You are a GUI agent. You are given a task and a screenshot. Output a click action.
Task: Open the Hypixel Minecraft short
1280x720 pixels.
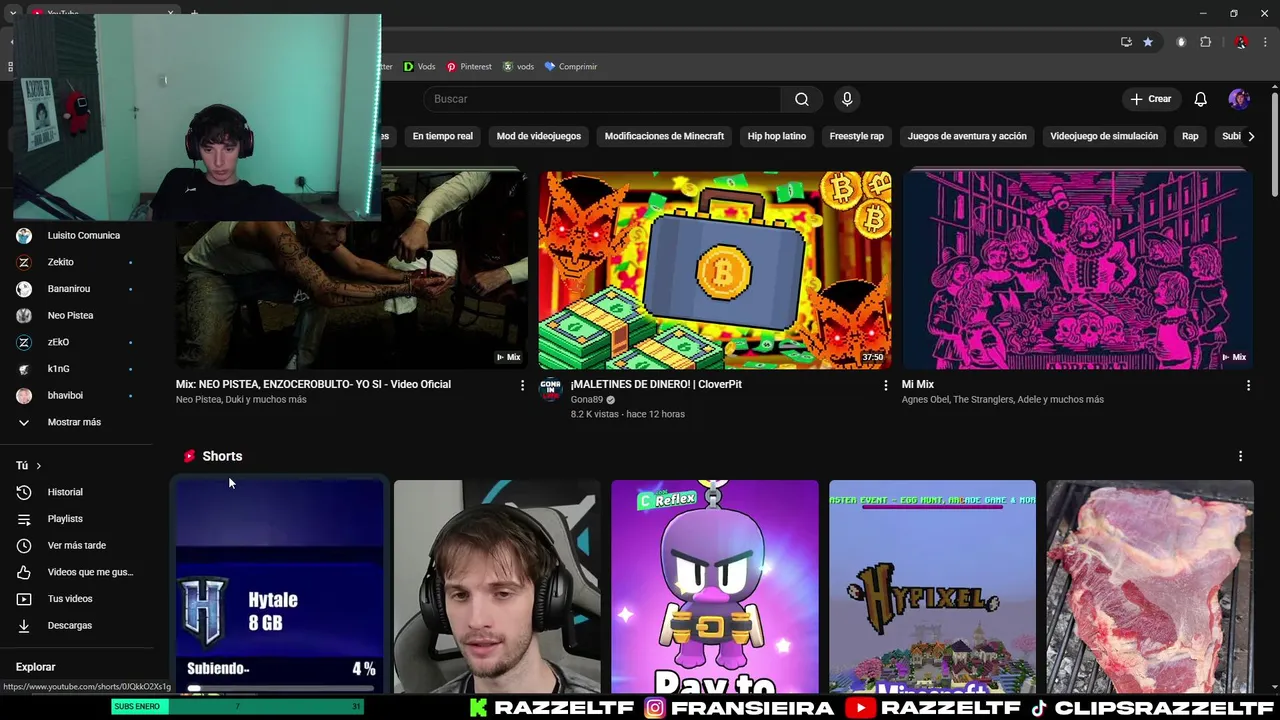(932, 586)
